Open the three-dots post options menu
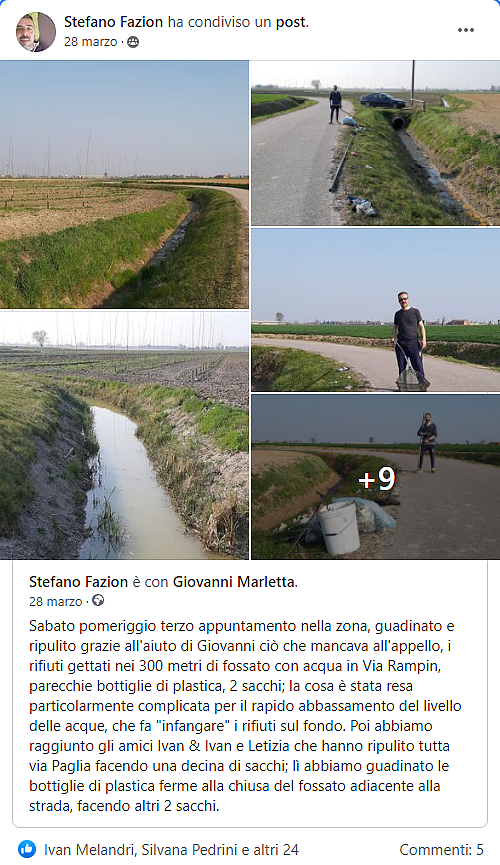 click(x=465, y=30)
